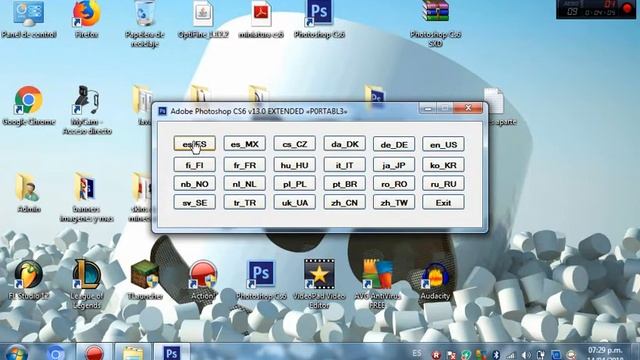Click the ru_RU language button
The width and height of the screenshot is (640, 360).
coord(443,184)
